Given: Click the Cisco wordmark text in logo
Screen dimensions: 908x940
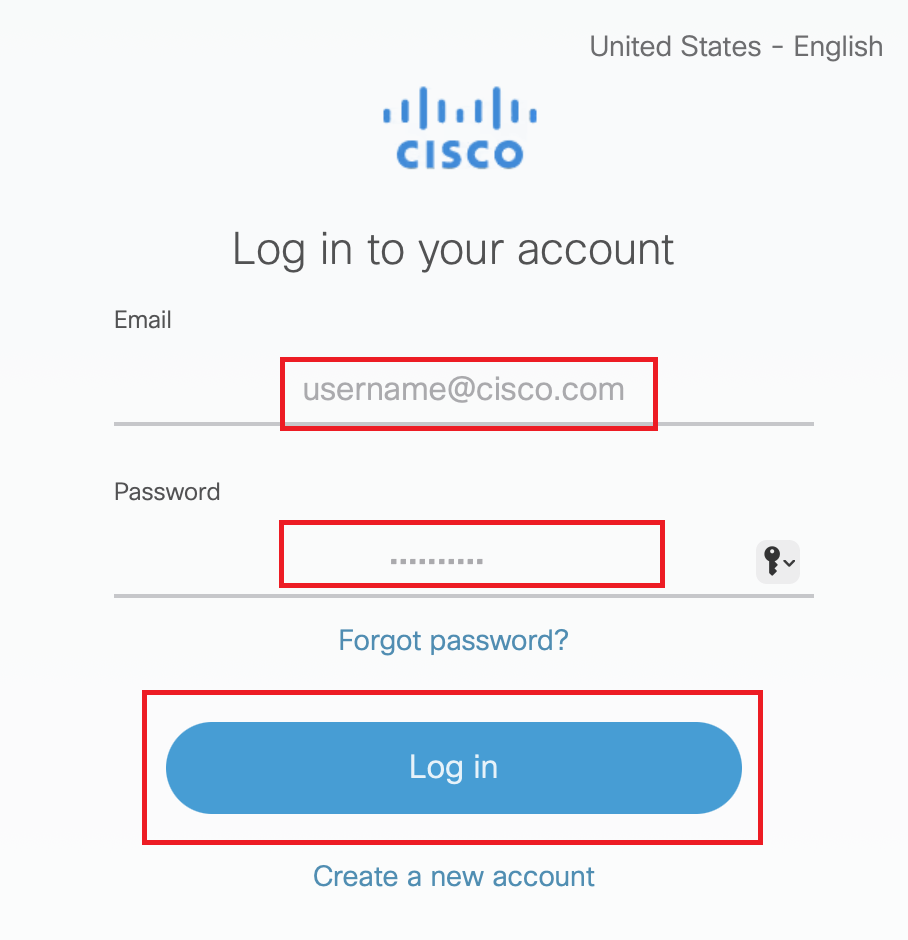Looking at the screenshot, I should tap(460, 154).
